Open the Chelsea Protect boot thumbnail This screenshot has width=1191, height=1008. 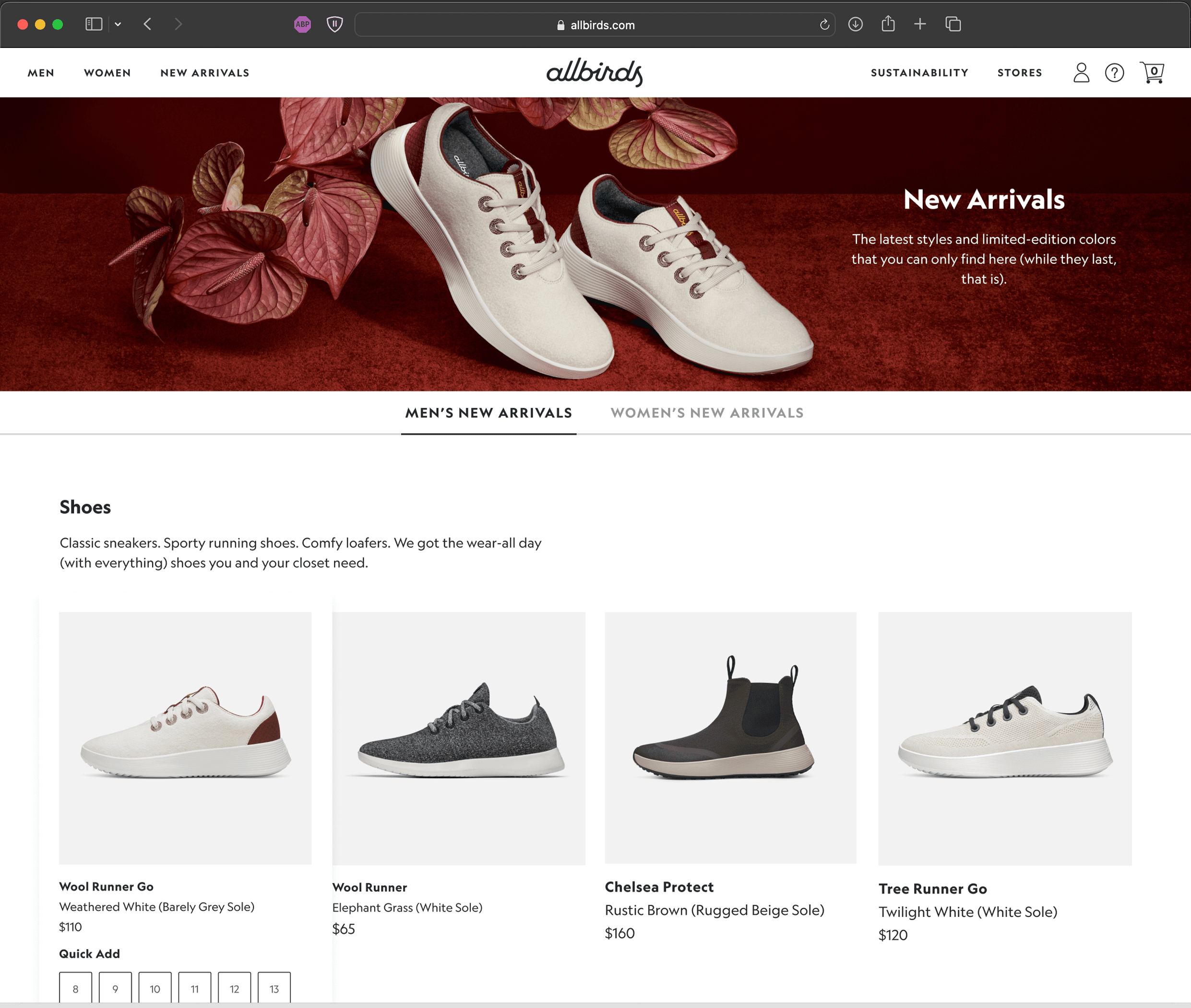[x=730, y=737]
